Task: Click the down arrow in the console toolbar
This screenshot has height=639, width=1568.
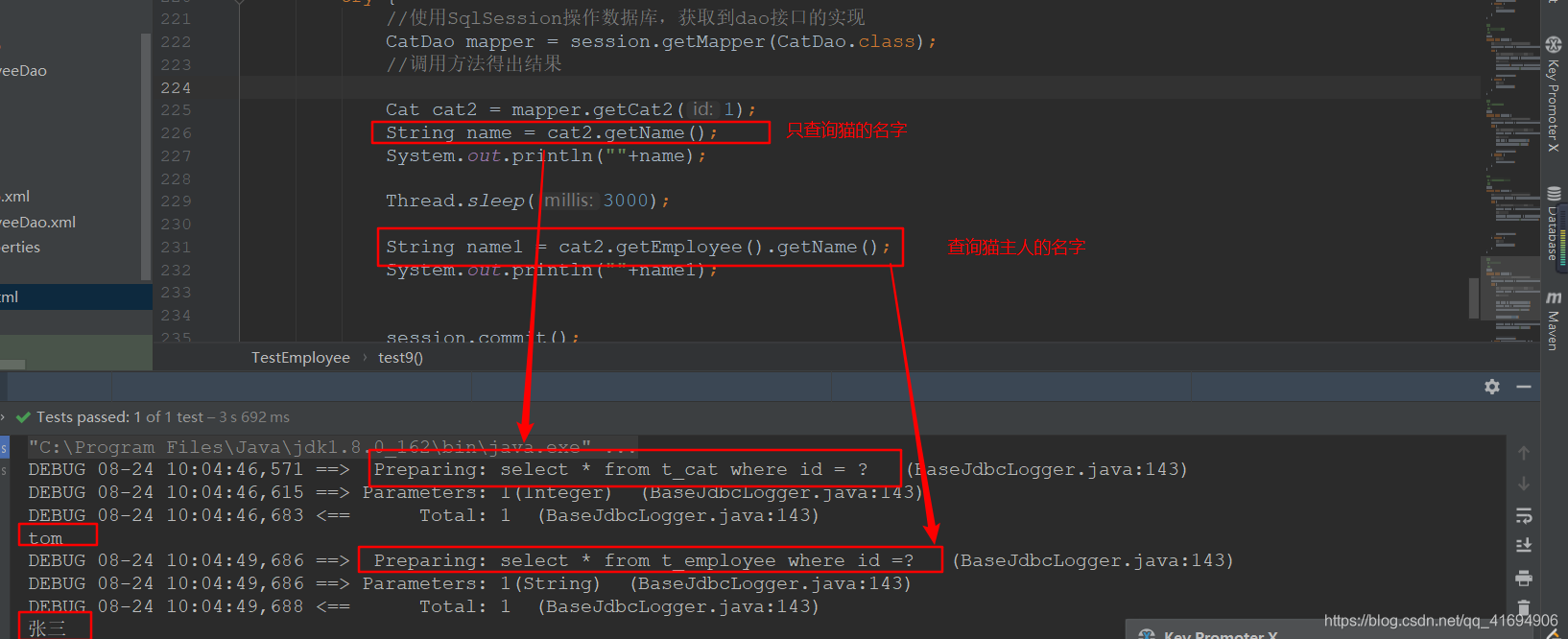Action: click(1524, 484)
